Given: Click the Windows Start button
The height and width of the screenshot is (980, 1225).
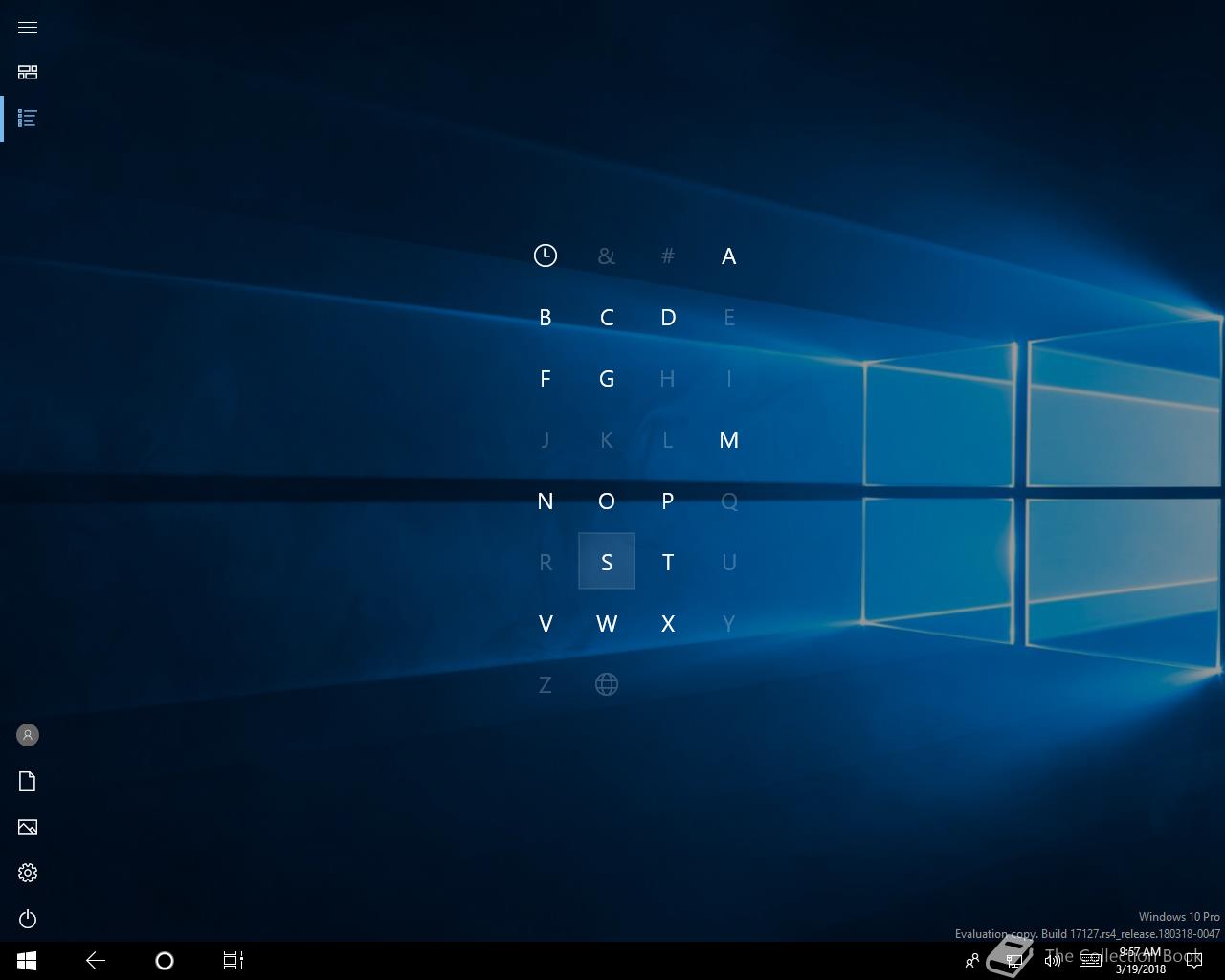Looking at the screenshot, I should pyautogui.click(x=27, y=961).
